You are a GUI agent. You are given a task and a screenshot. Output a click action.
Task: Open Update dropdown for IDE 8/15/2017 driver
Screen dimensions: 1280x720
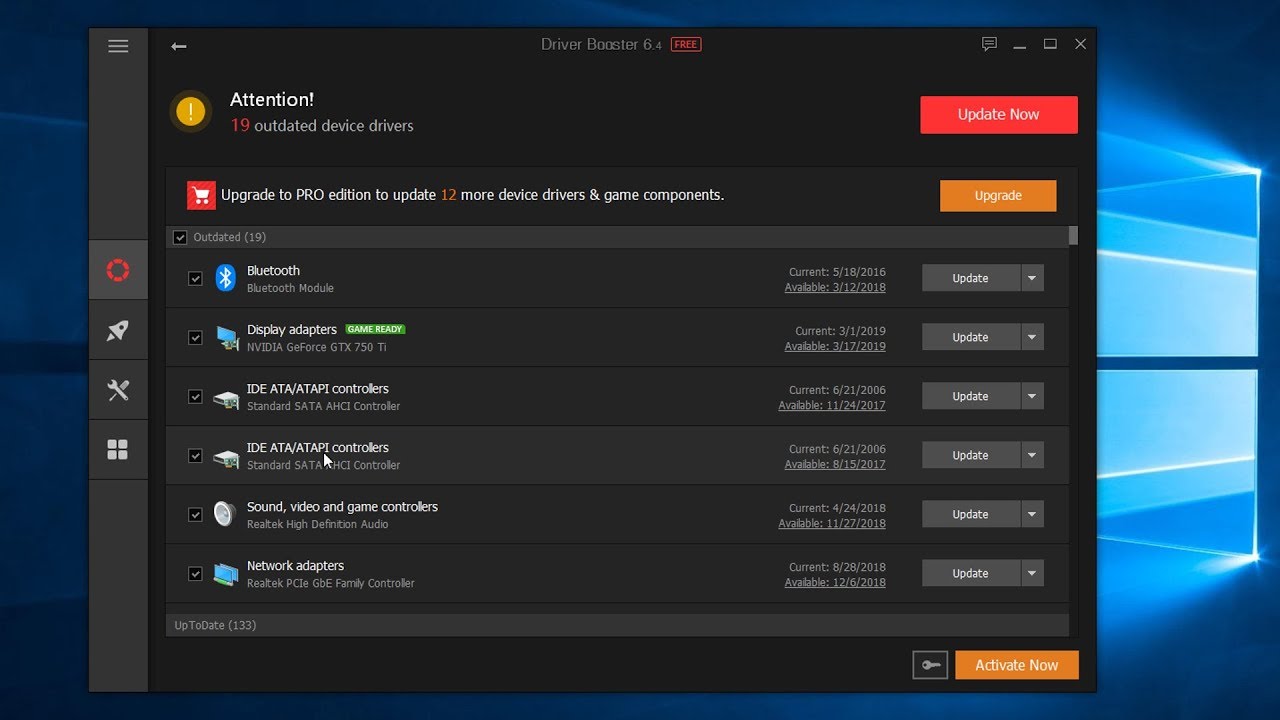[x=1032, y=455]
